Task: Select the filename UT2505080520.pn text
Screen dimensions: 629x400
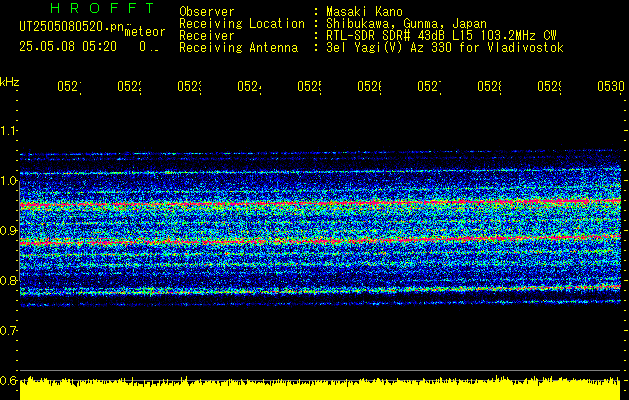Action: (71, 27)
